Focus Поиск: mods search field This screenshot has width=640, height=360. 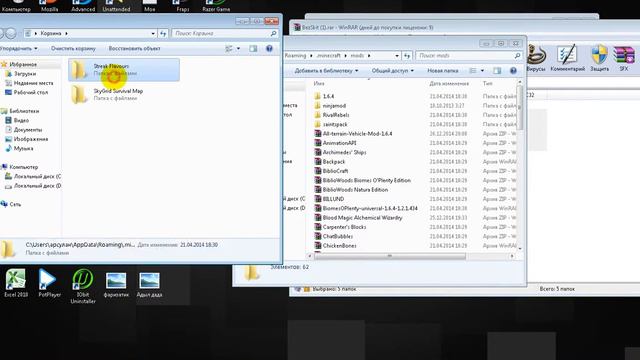click(464, 56)
